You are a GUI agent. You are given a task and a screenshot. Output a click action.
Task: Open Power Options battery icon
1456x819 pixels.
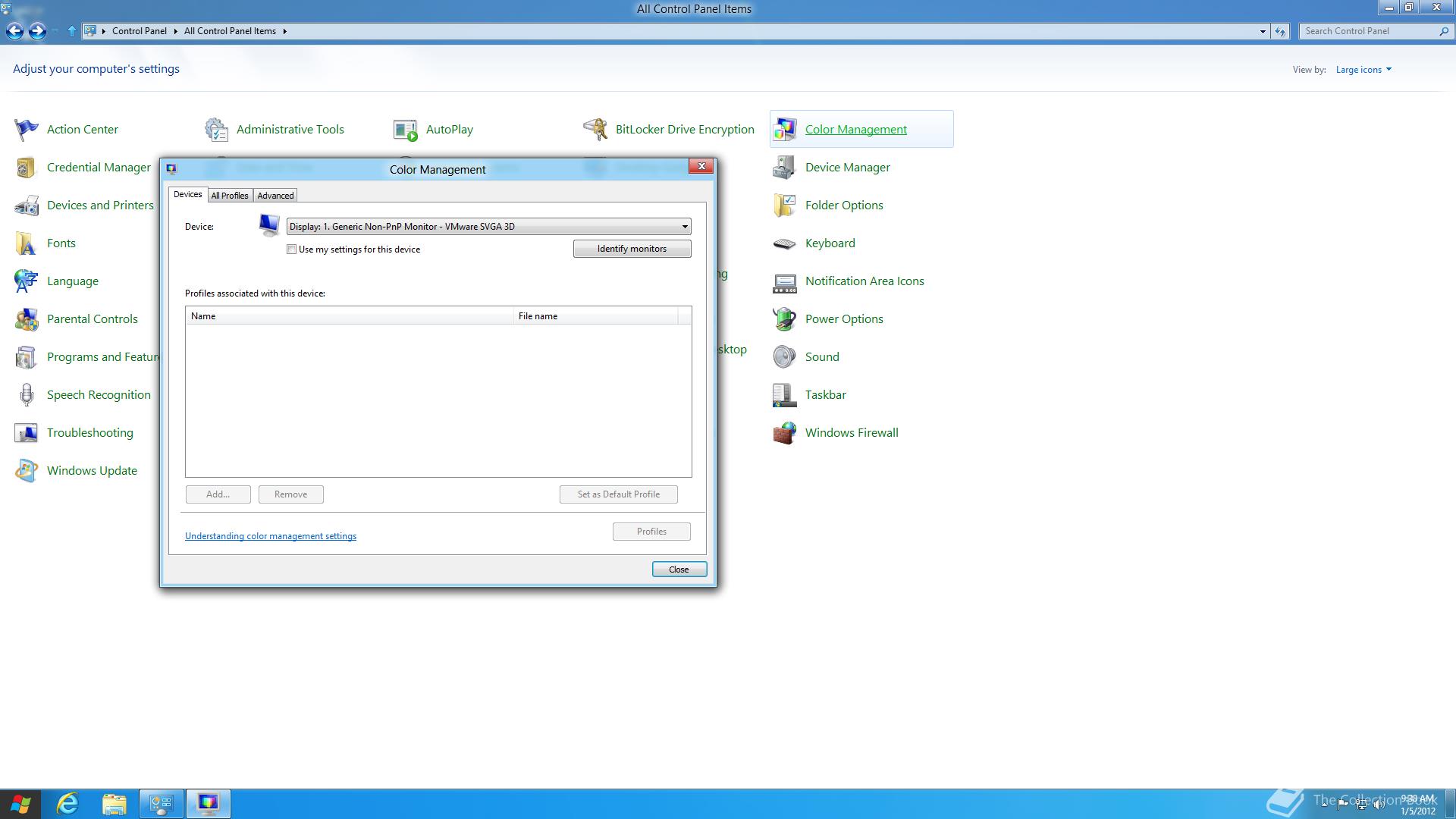click(x=784, y=319)
